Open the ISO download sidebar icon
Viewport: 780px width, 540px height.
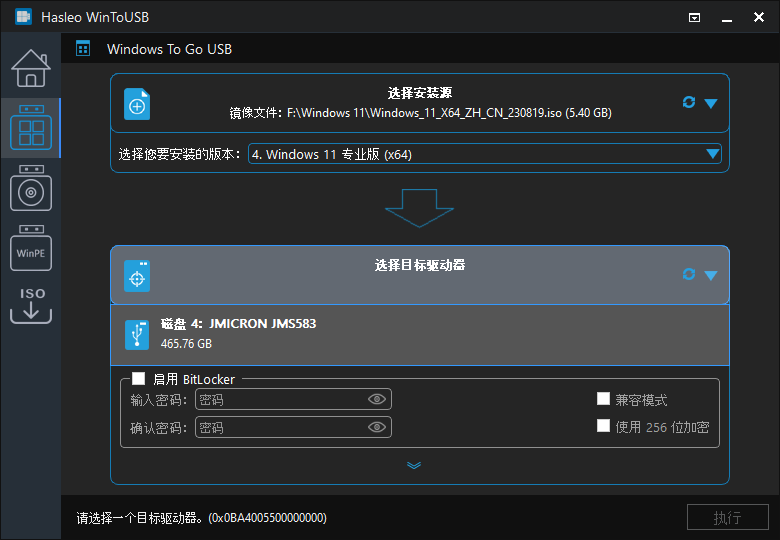coord(31,305)
